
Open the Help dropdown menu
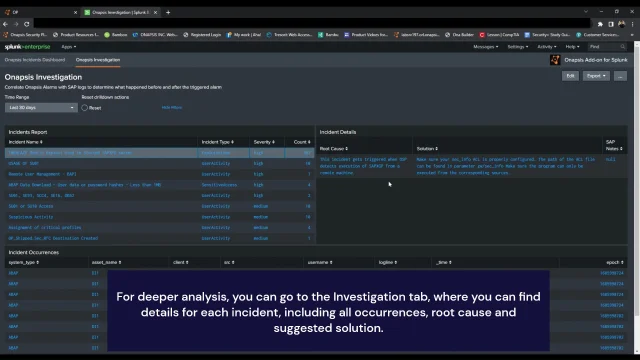click(572, 47)
